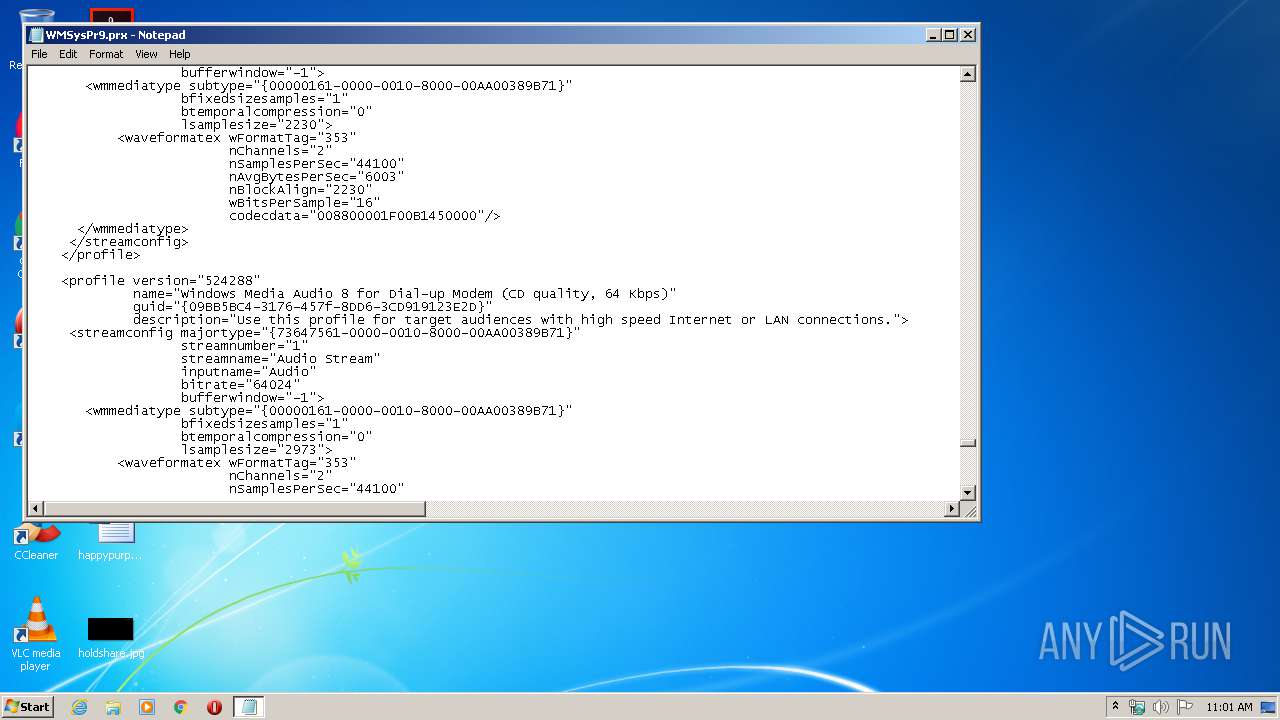Open the Edit menu
The height and width of the screenshot is (720, 1280).
[x=68, y=54]
